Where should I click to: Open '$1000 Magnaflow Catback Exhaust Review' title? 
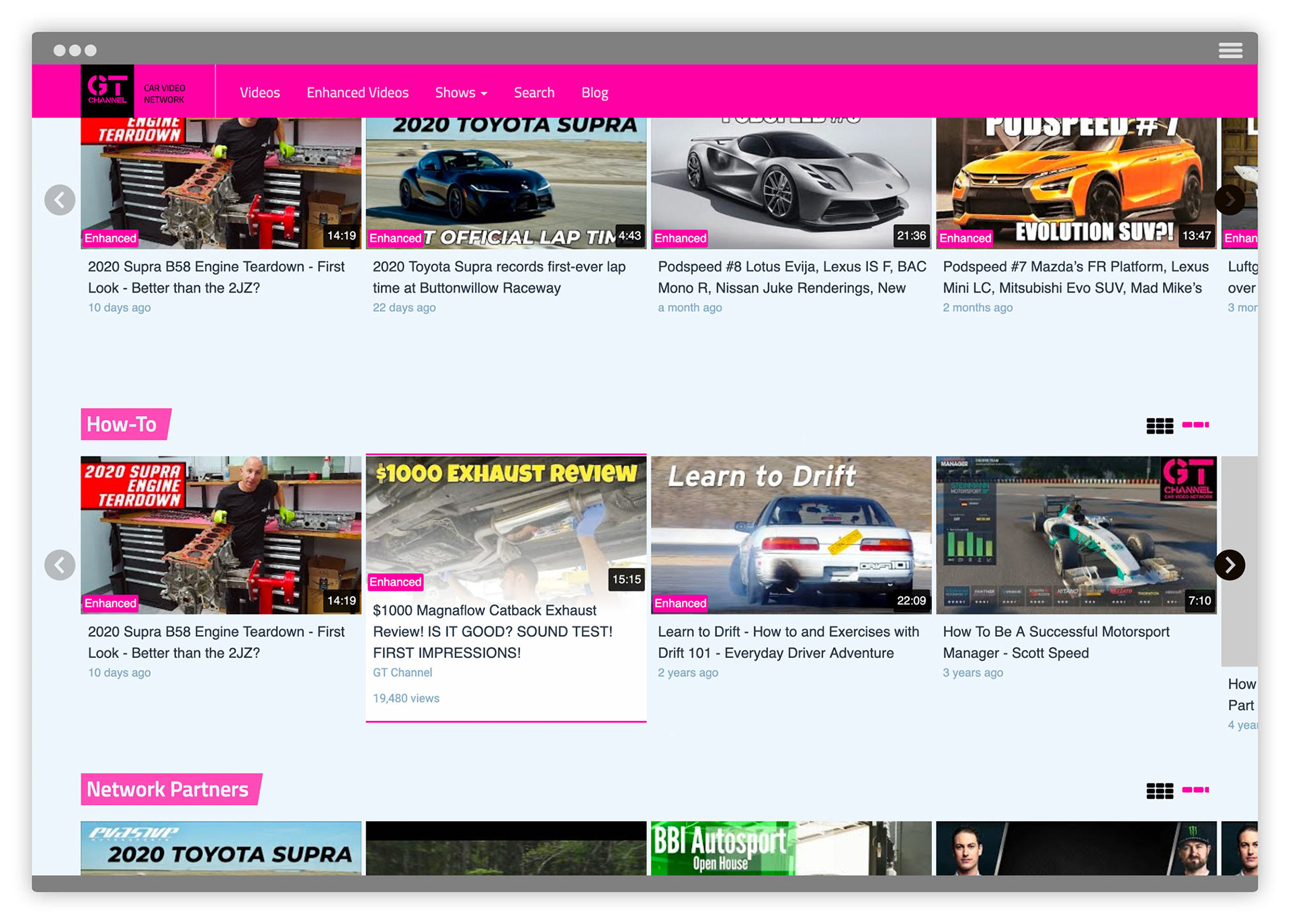pos(493,631)
